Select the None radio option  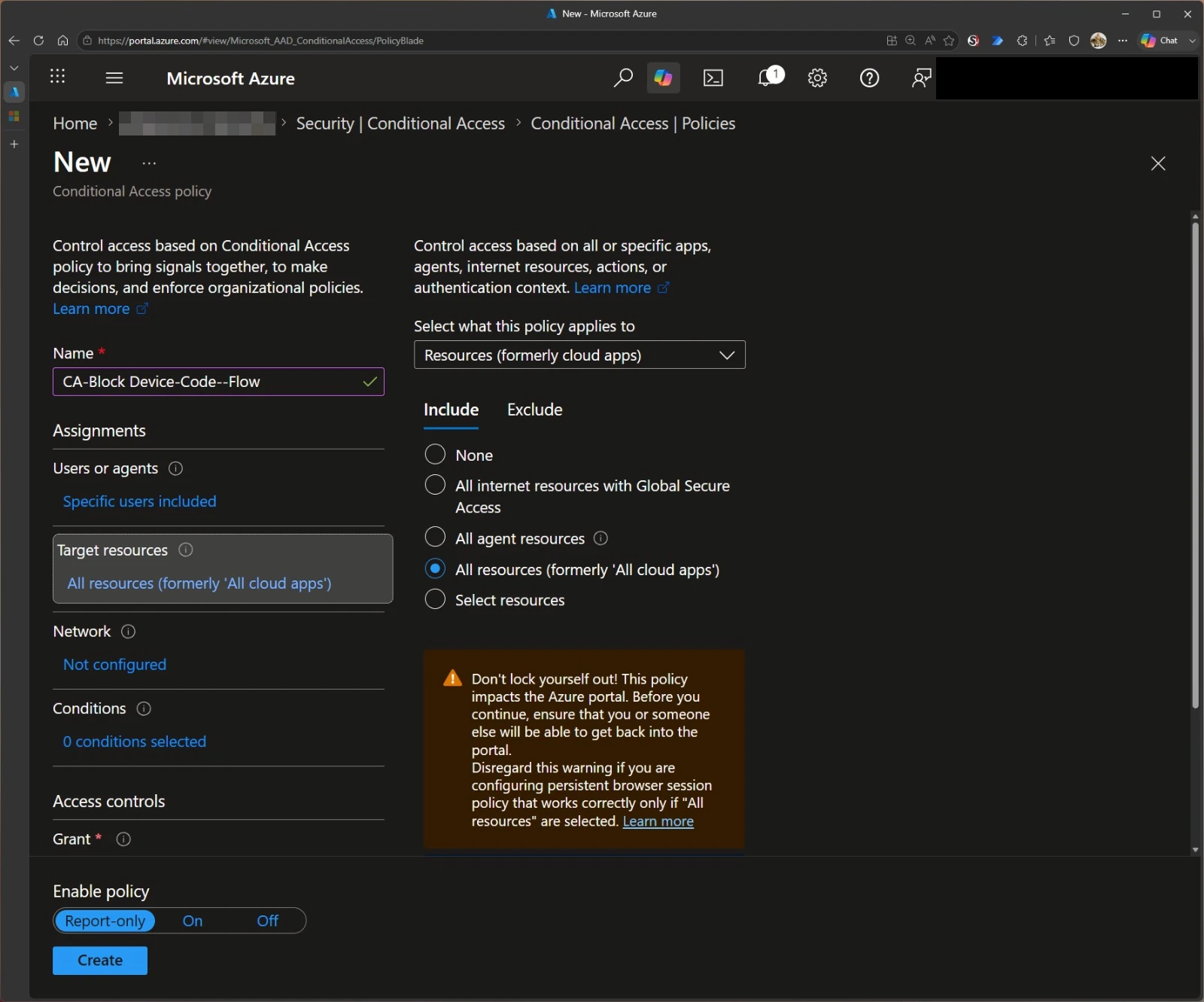[x=435, y=454]
